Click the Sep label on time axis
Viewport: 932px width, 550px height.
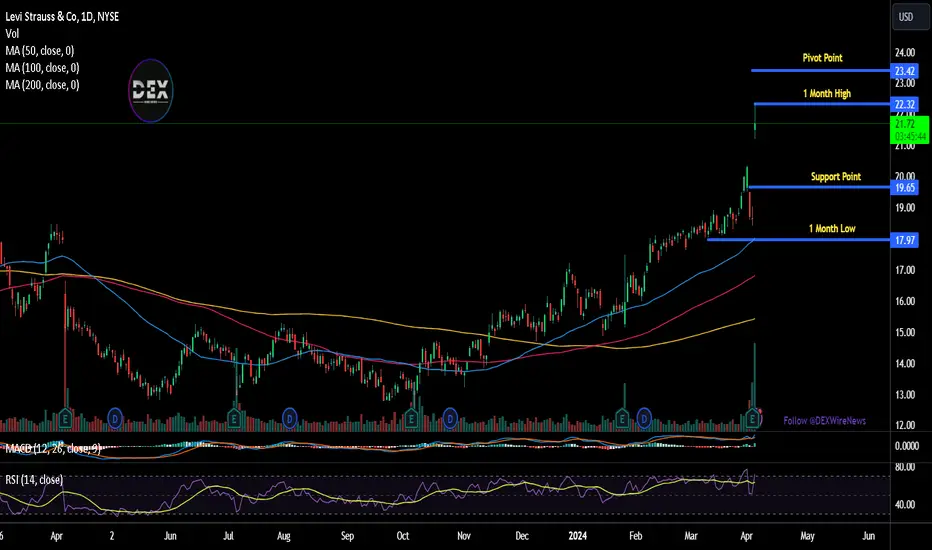[347, 536]
